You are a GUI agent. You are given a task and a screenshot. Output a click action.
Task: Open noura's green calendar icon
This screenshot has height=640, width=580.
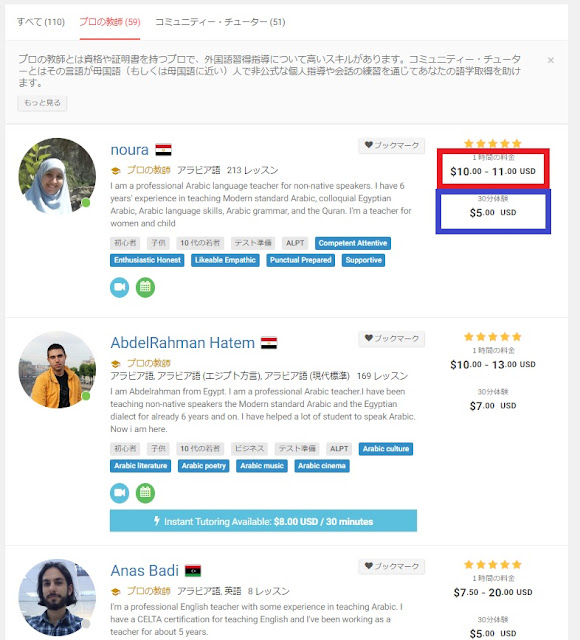pos(145,287)
